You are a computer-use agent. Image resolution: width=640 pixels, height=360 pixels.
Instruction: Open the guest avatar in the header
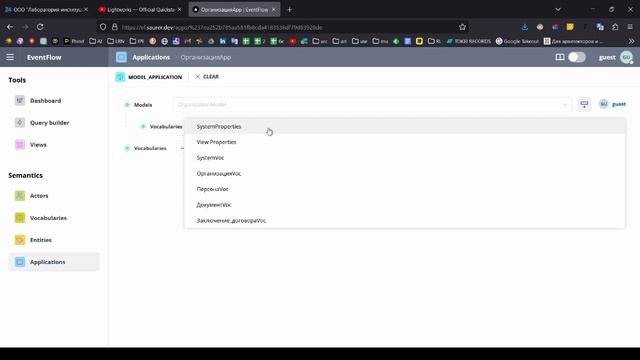pyautogui.click(x=627, y=57)
